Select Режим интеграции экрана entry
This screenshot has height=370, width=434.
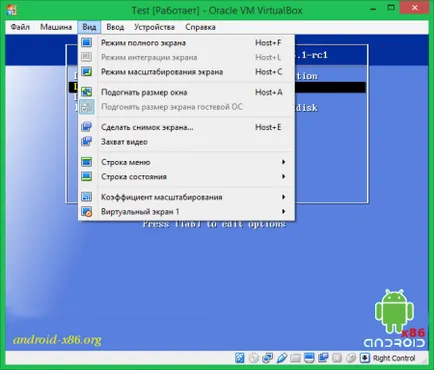coord(187,57)
